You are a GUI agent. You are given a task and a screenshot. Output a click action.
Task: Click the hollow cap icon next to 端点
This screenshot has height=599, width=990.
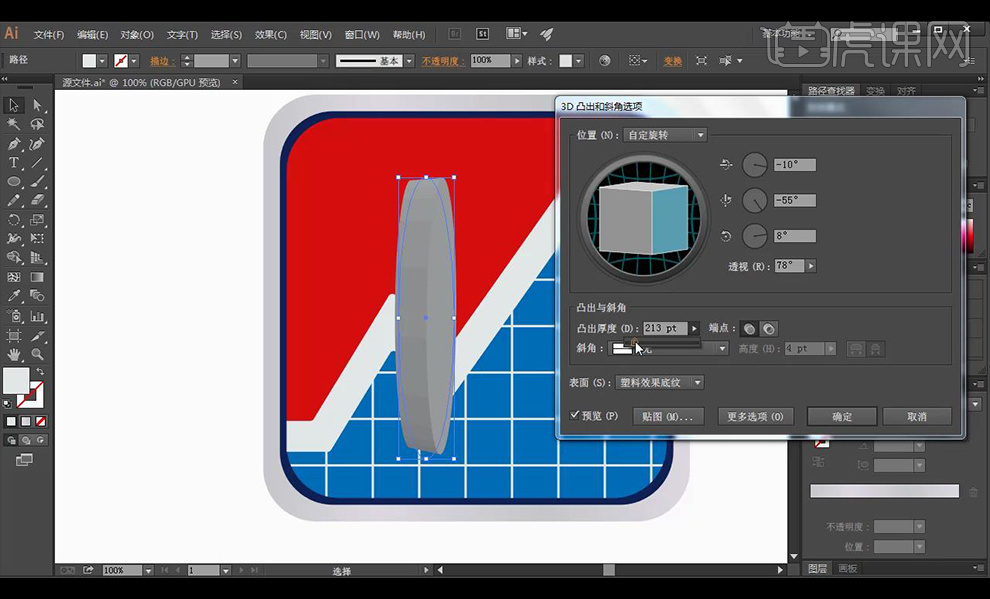tap(768, 329)
